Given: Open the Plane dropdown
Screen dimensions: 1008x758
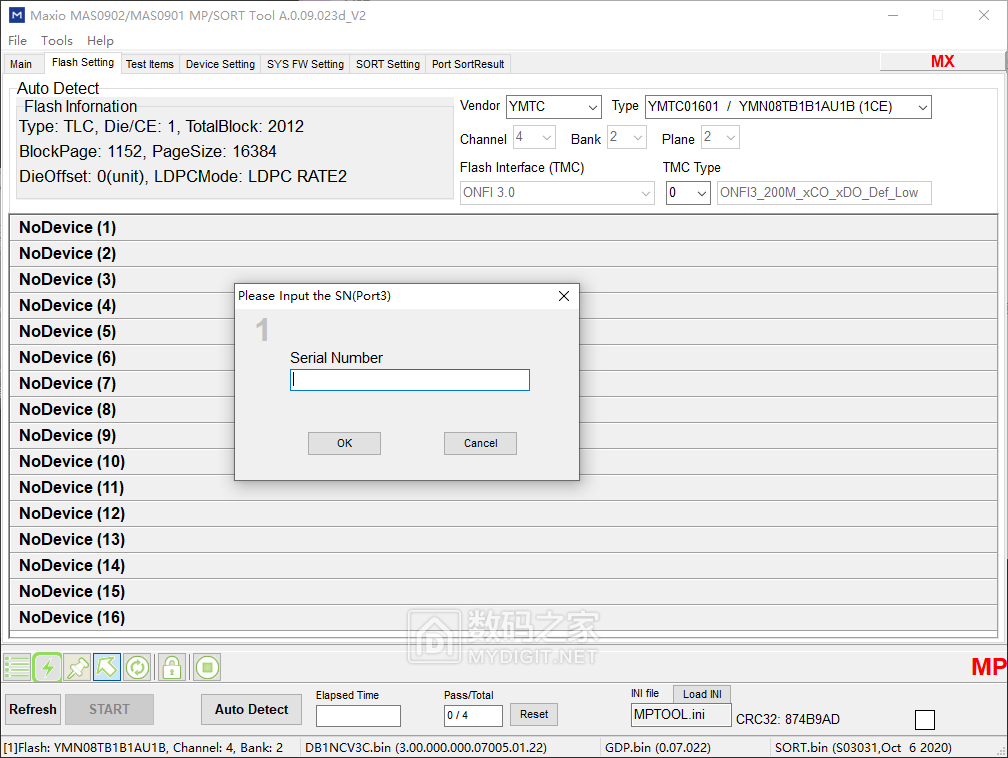Looking at the screenshot, I should coord(720,137).
